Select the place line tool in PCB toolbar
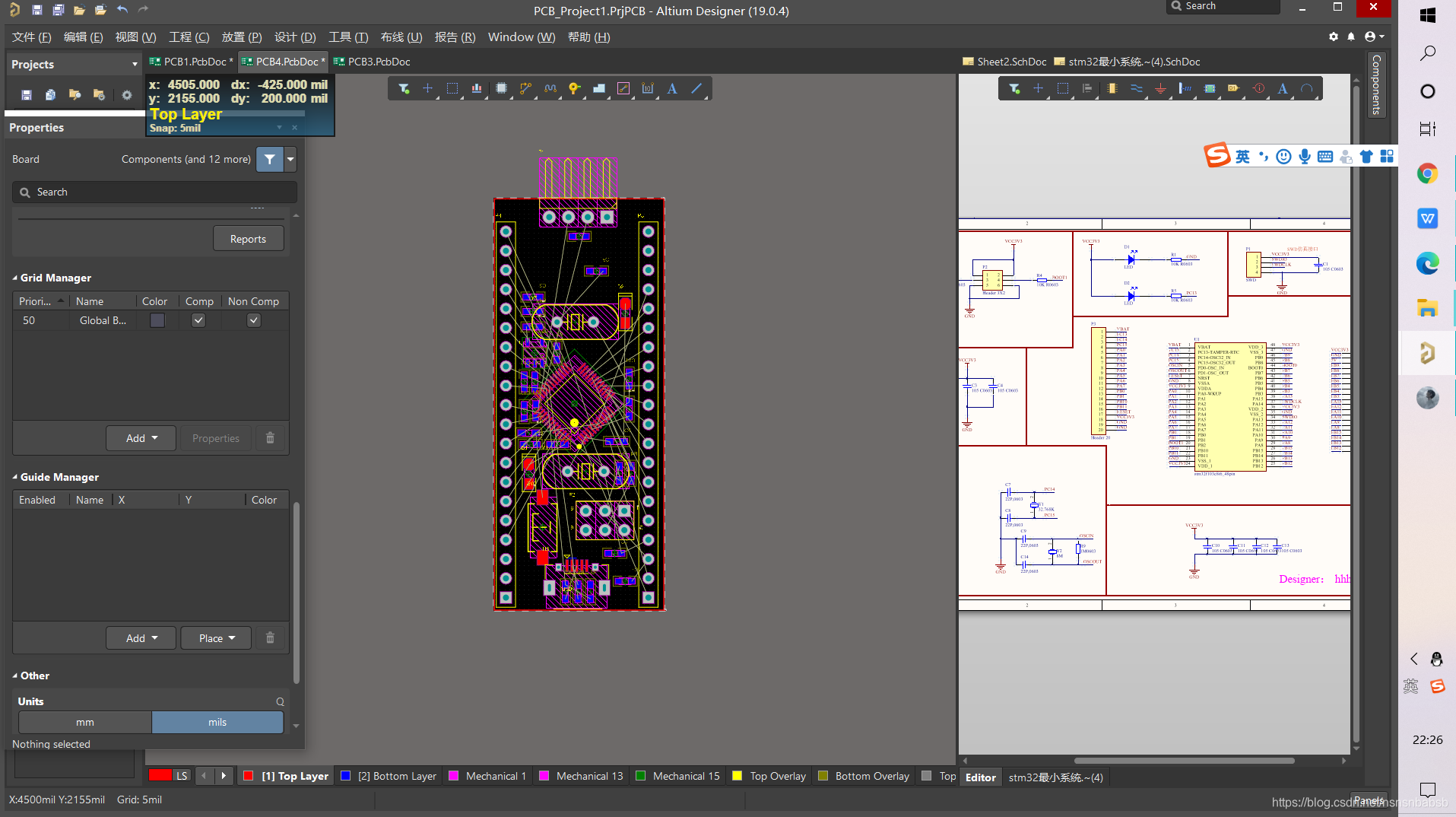Image resolution: width=1456 pixels, height=817 pixels. point(696,89)
